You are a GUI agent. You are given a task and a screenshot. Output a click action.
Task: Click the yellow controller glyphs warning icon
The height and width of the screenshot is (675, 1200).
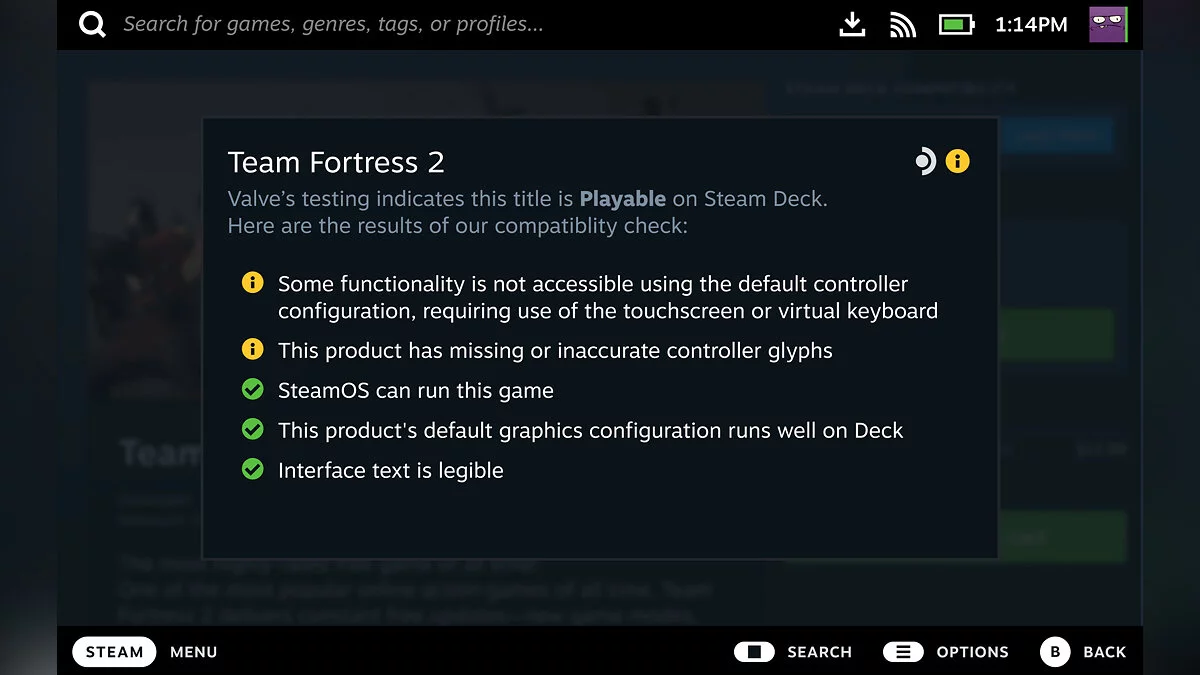(253, 349)
